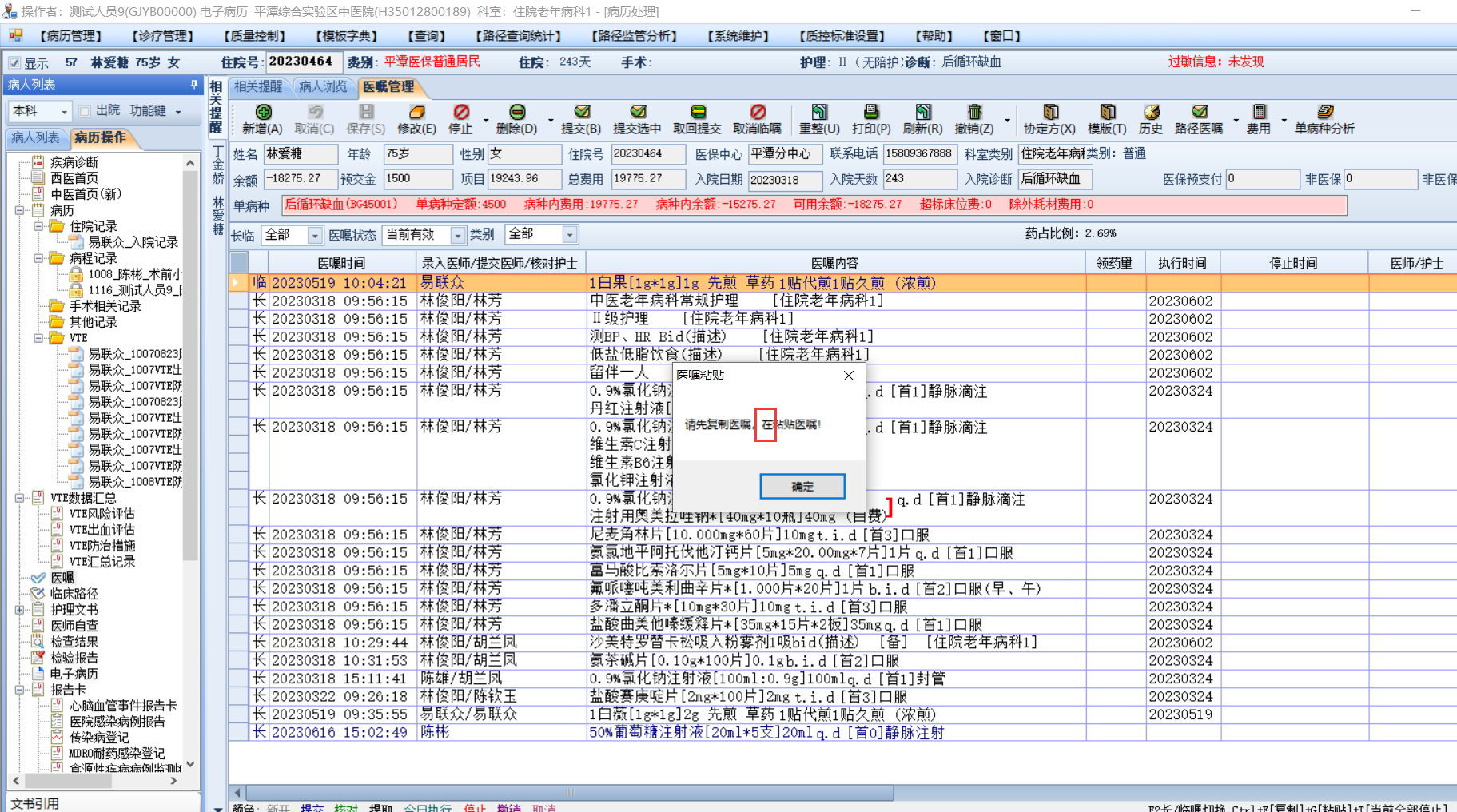Click the 执行时间 column header
The image size is (1457, 812).
[x=1183, y=263]
